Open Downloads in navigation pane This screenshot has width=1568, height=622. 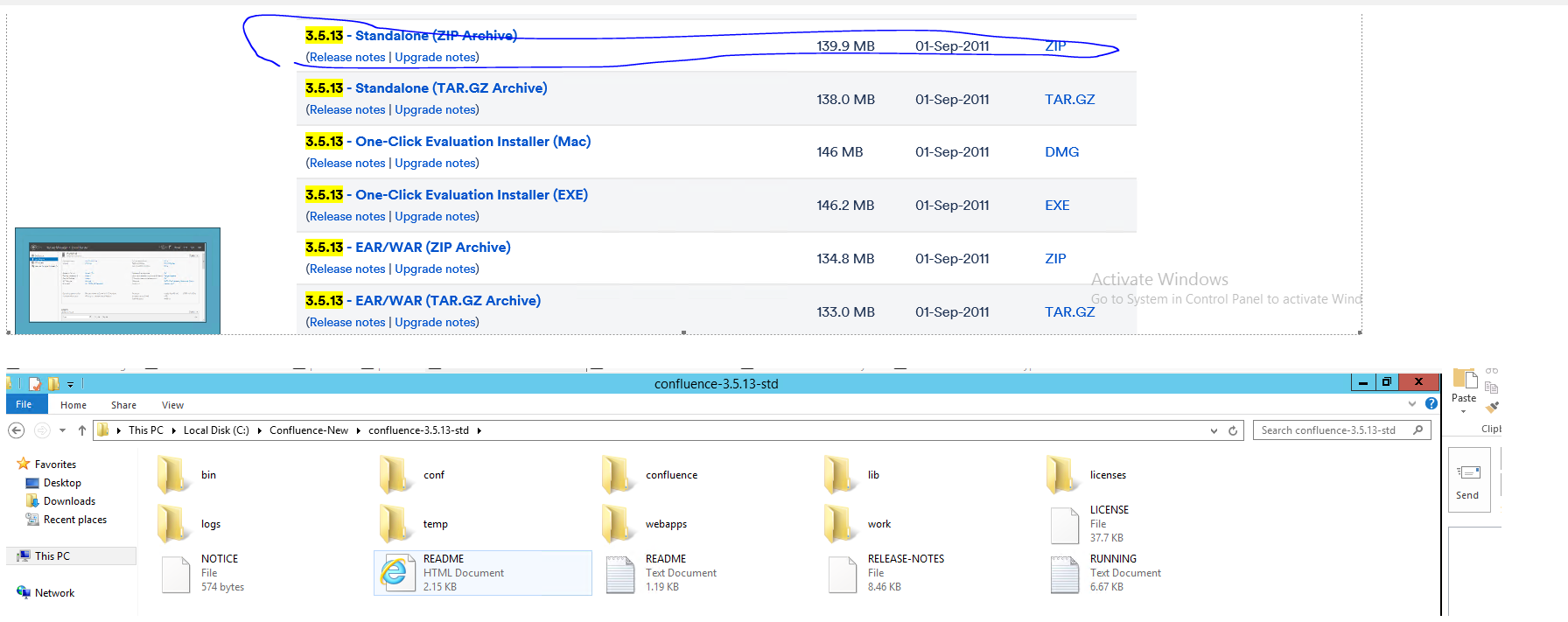[69, 501]
